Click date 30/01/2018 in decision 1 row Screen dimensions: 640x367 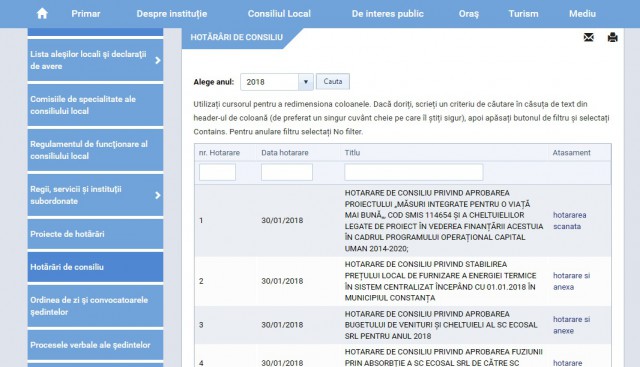(x=282, y=220)
